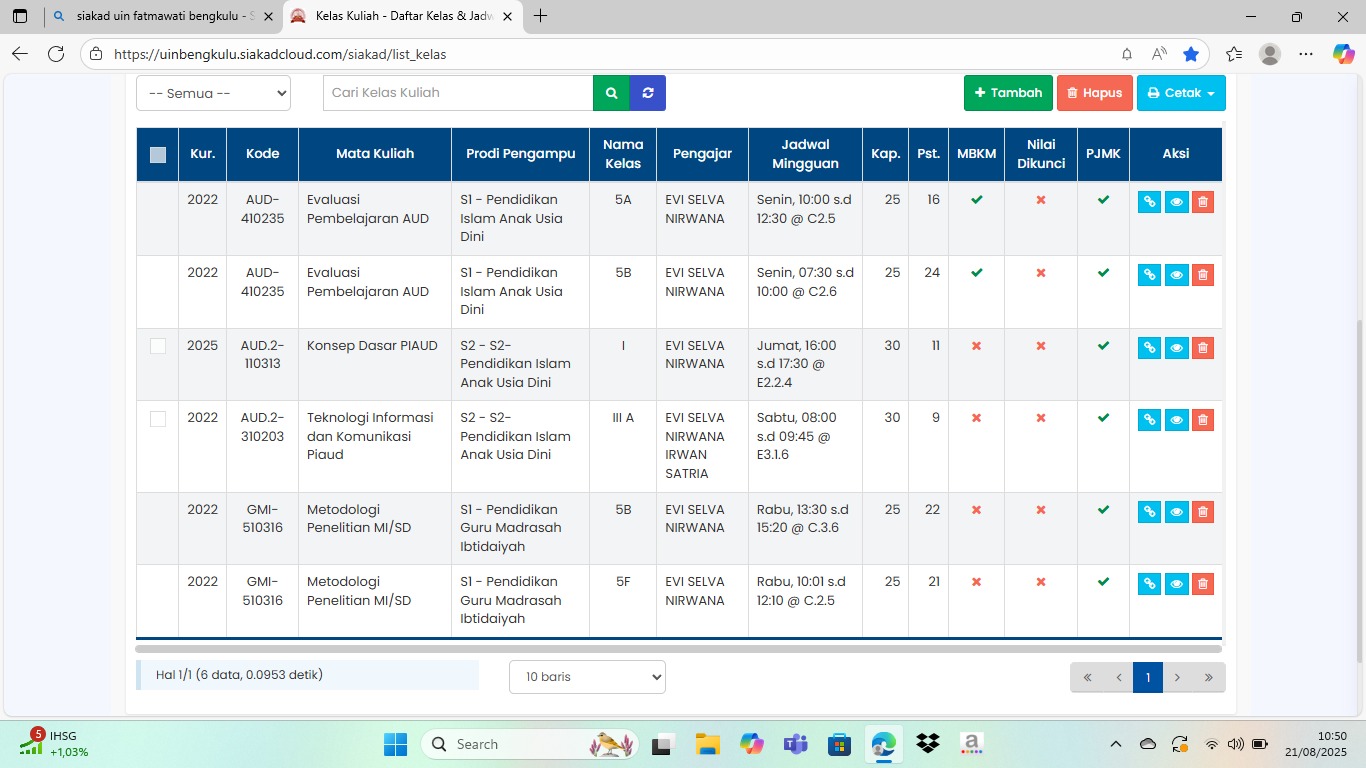This screenshot has width=1366, height=768.
Task: Click the green Tambah button
Action: click(1008, 93)
